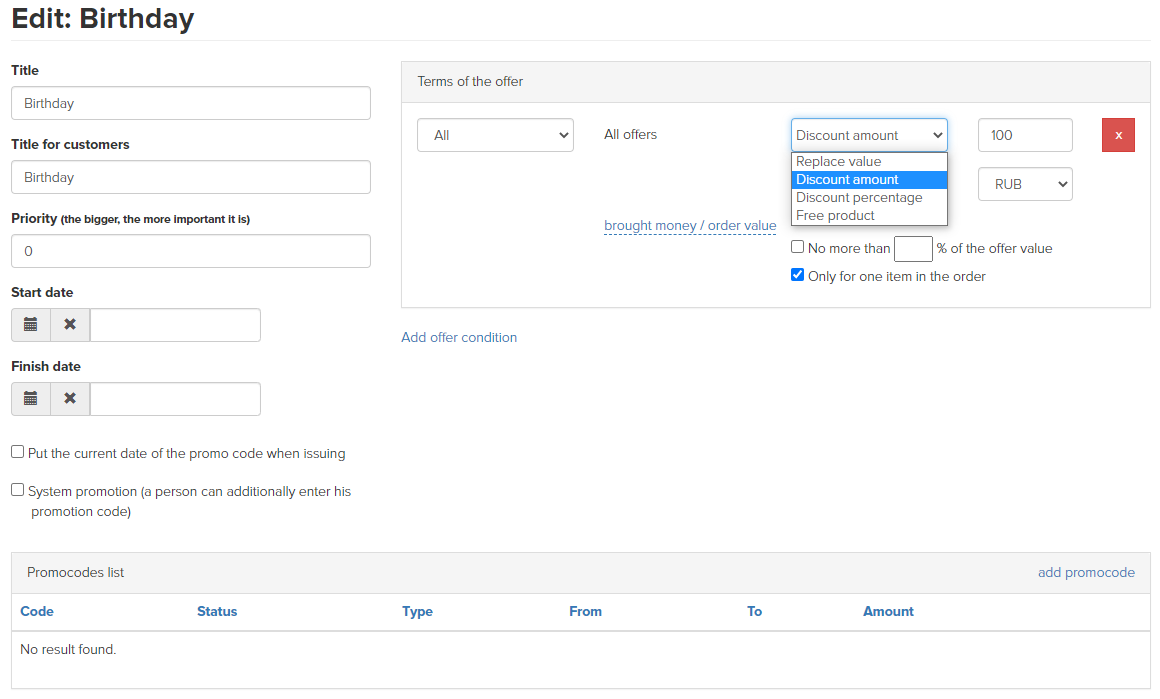This screenshot has height=699, width=1160.
Task: Choose 'Replace value' from the list
Action: [869, 161]
